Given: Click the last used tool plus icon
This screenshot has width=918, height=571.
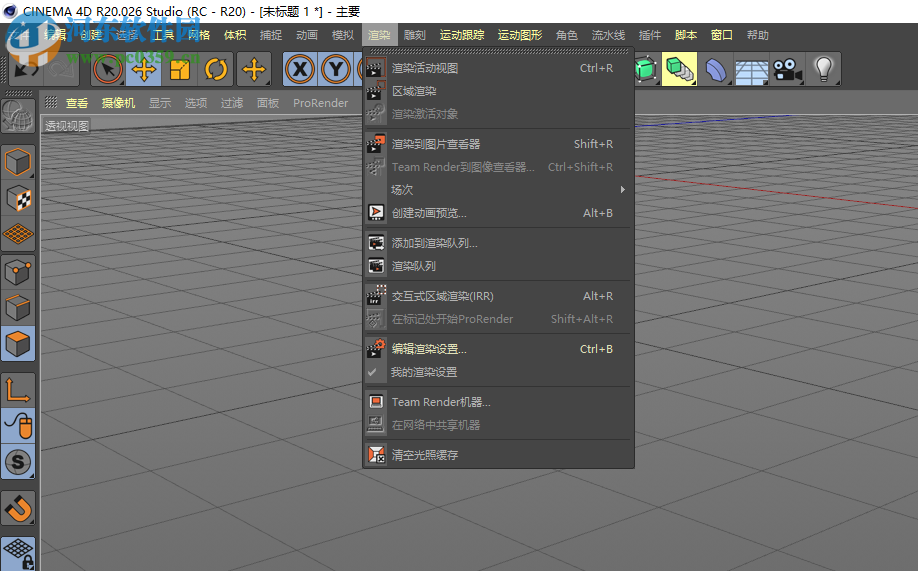Looking at the screenshot, I should 254,70.
